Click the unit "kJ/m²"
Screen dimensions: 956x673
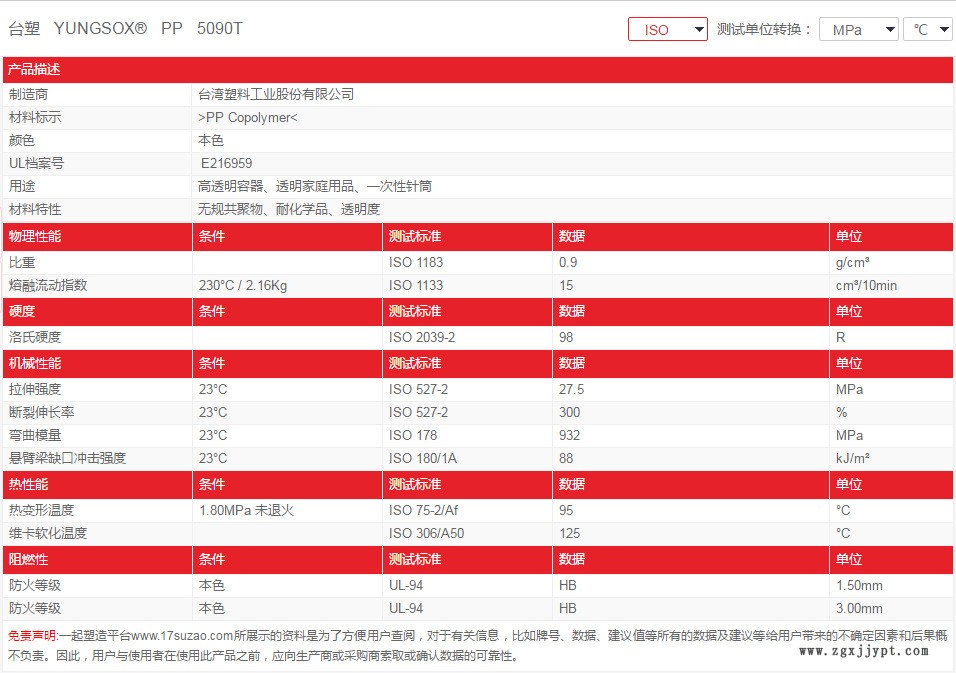point(852,458)
